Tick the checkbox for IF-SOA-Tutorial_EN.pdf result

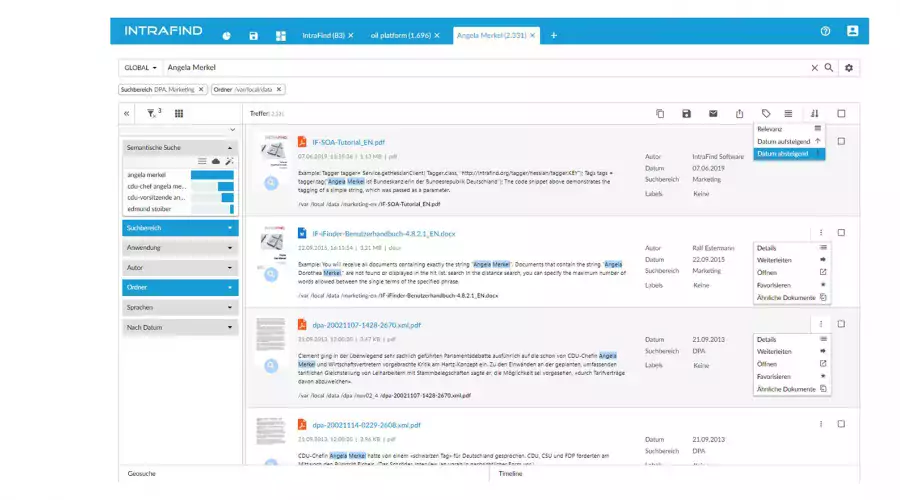[841, 142]
